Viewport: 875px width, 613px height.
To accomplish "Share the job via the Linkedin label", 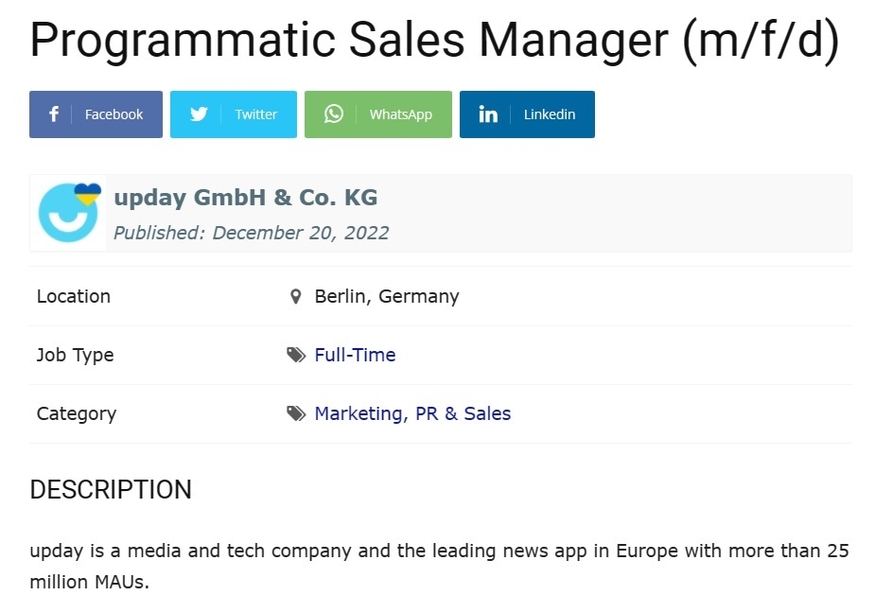I will (x=549, y=114).
